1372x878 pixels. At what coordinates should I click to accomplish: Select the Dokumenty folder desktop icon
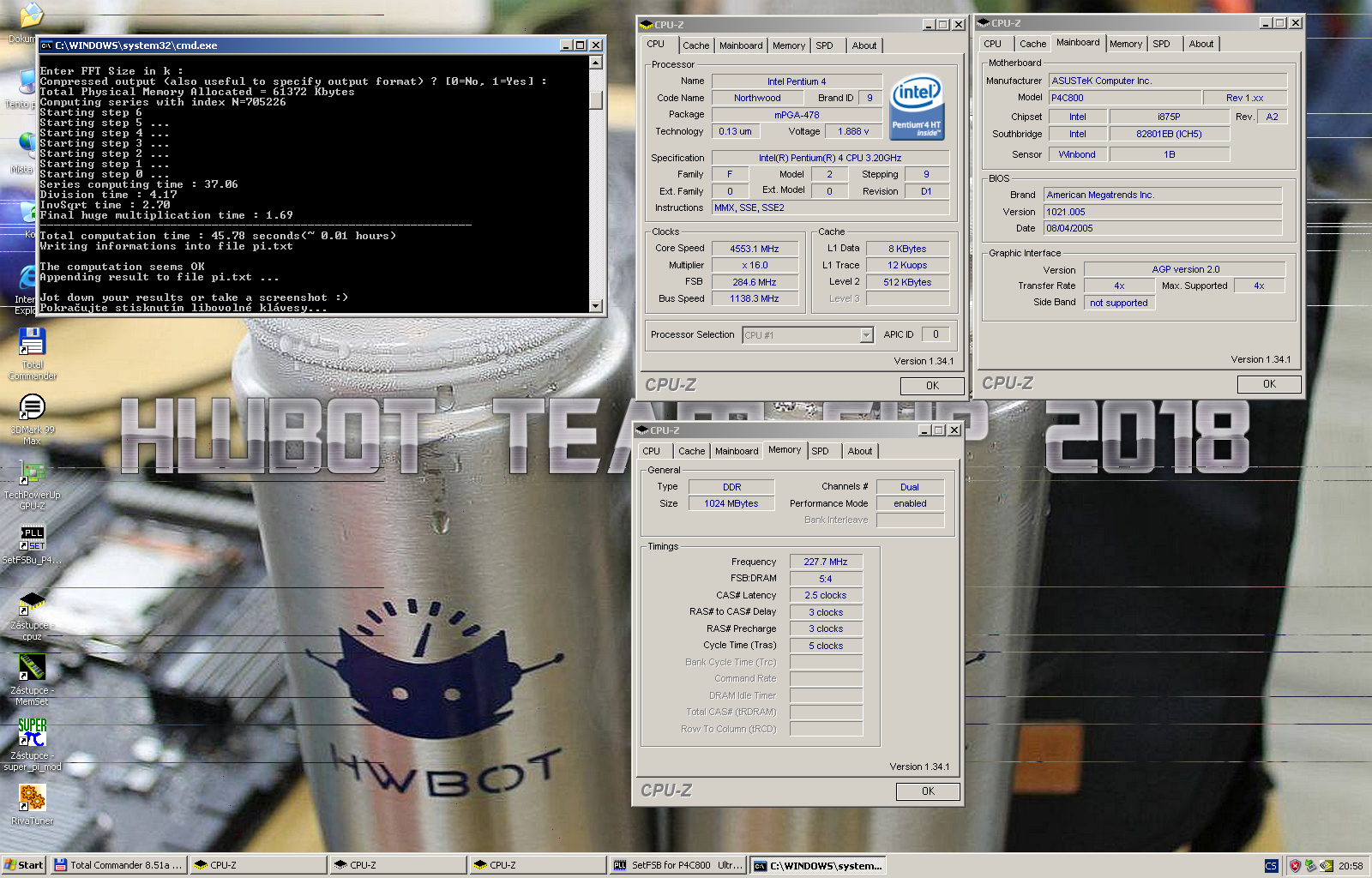click(32, 15)
